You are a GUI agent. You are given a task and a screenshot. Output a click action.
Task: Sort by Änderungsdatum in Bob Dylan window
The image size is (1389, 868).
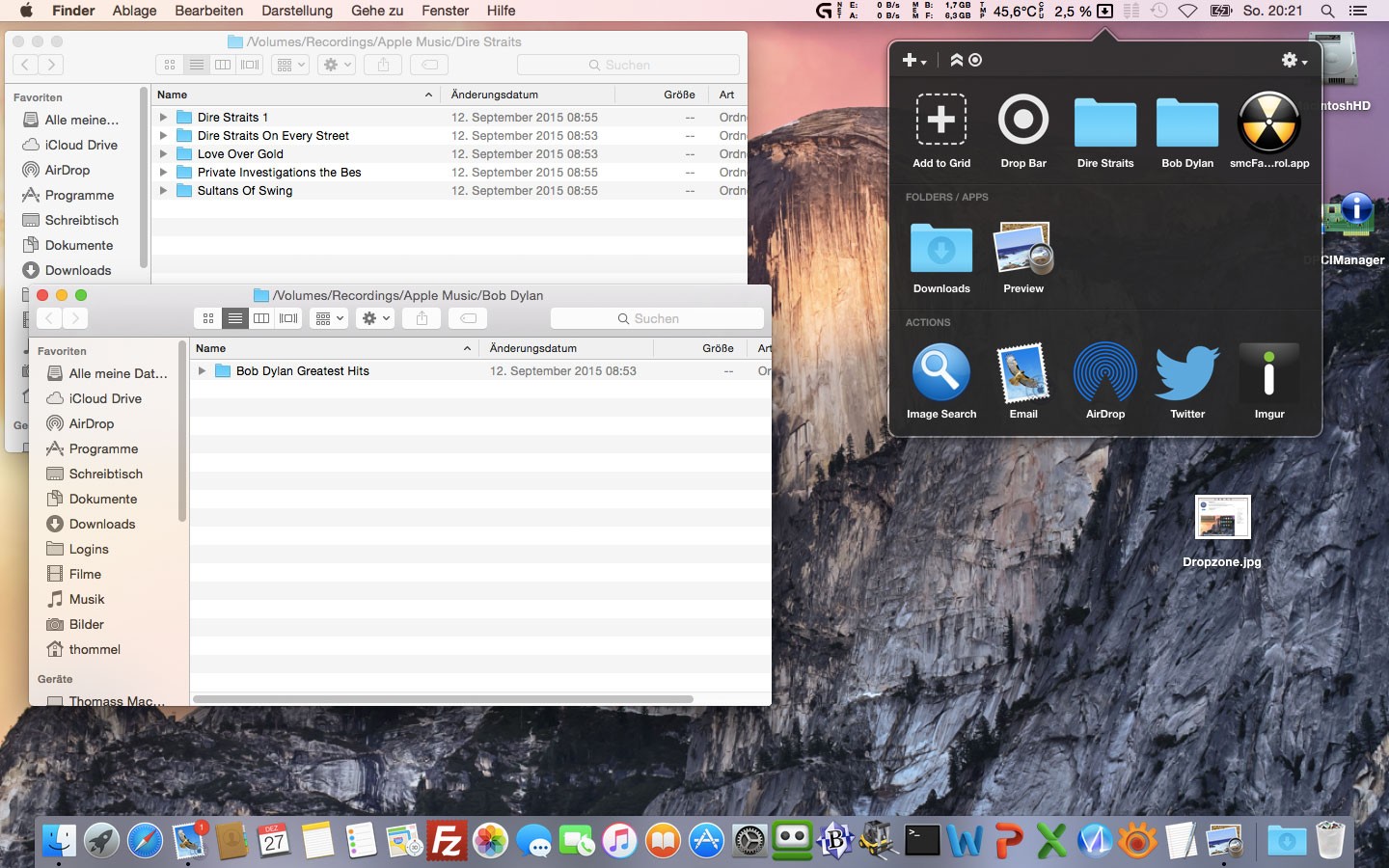(532, 348)
